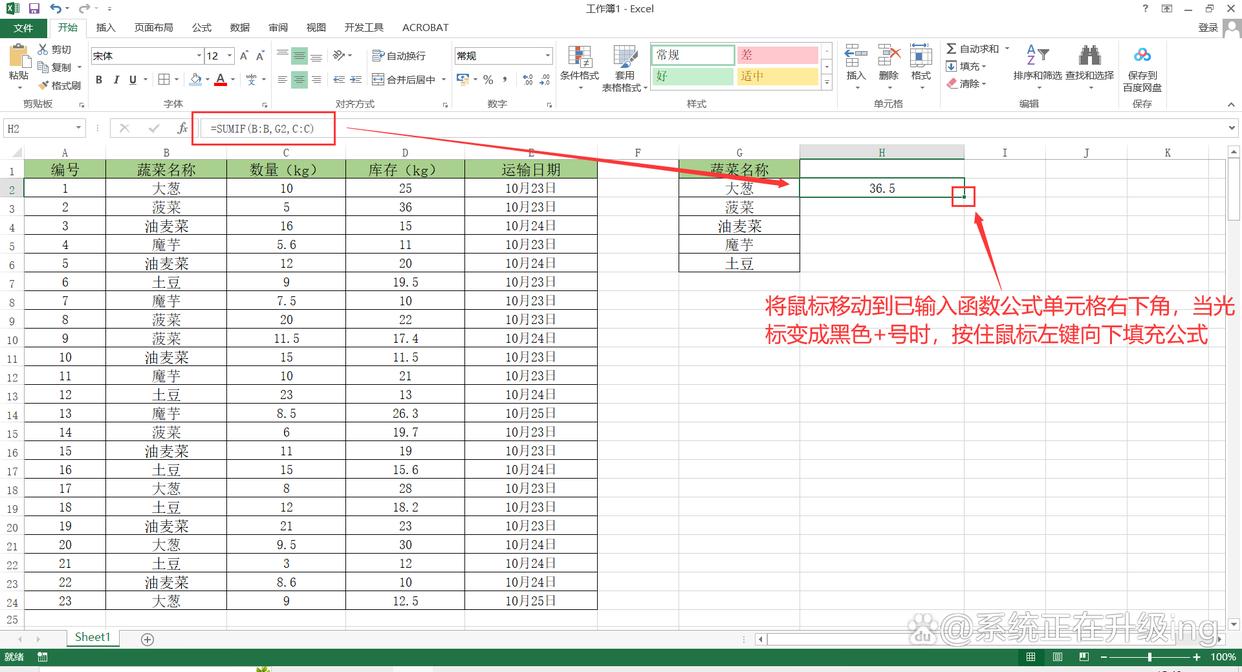1242x672 pixels.
Task: Open Format as Table (套用表格格式)
Action: click(x=625, y=68)
